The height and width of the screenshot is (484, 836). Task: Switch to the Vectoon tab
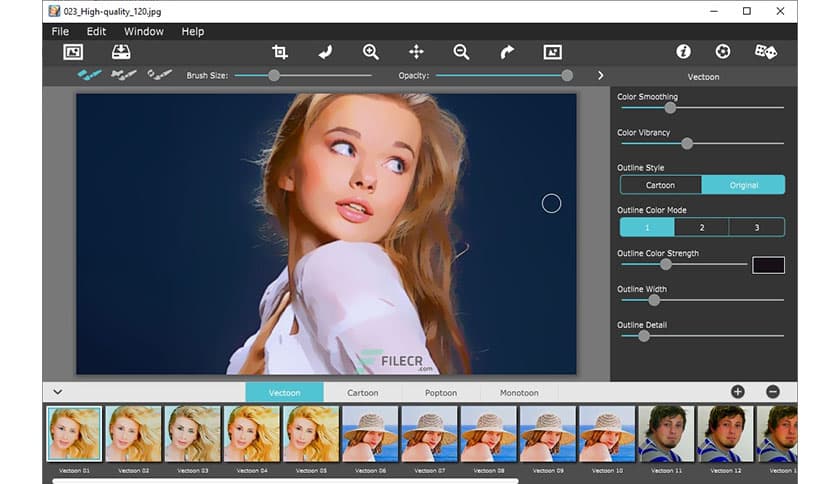pos(284,392)
